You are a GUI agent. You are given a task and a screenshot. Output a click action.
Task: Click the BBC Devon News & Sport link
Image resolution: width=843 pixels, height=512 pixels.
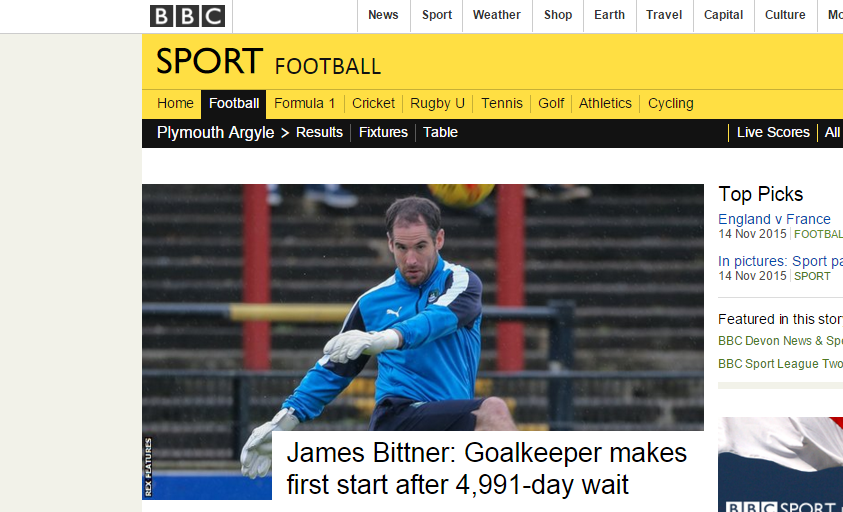(781, 341)
